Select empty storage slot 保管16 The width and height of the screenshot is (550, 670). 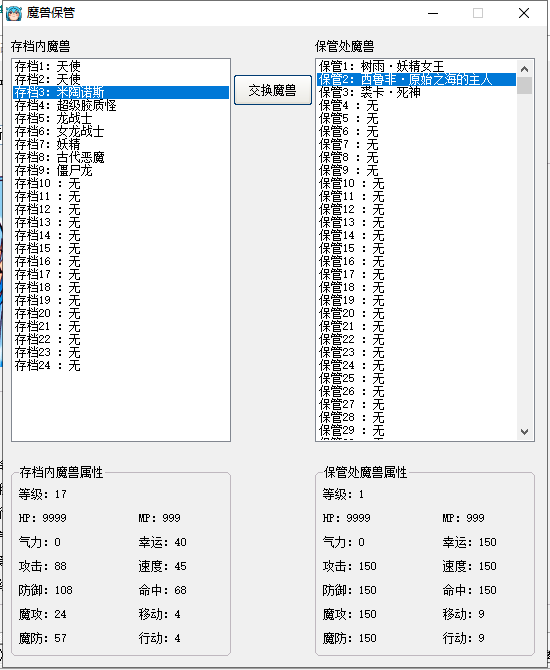[x=416, y=262]
